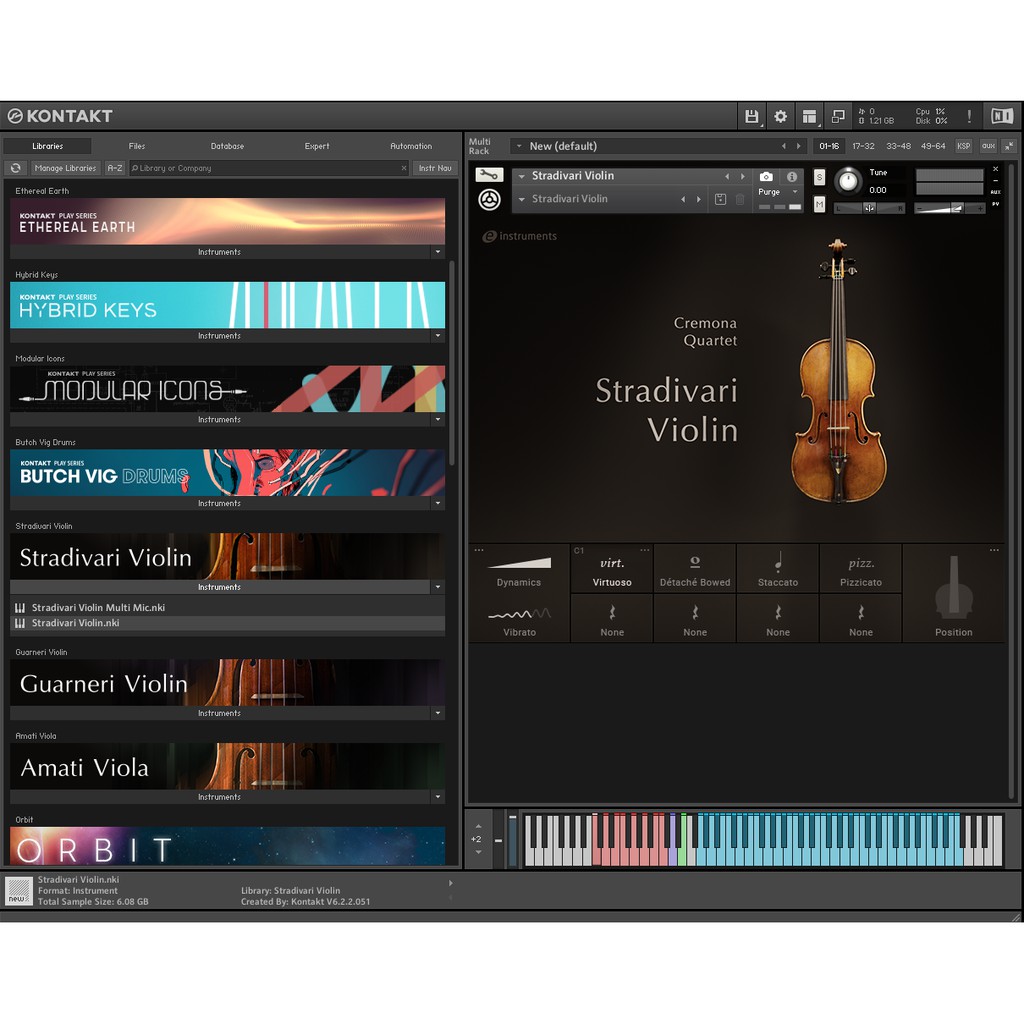This screenshot has height=1024, width=1024.
Task: Adjust the Tune knob
Action: [848, 181]
